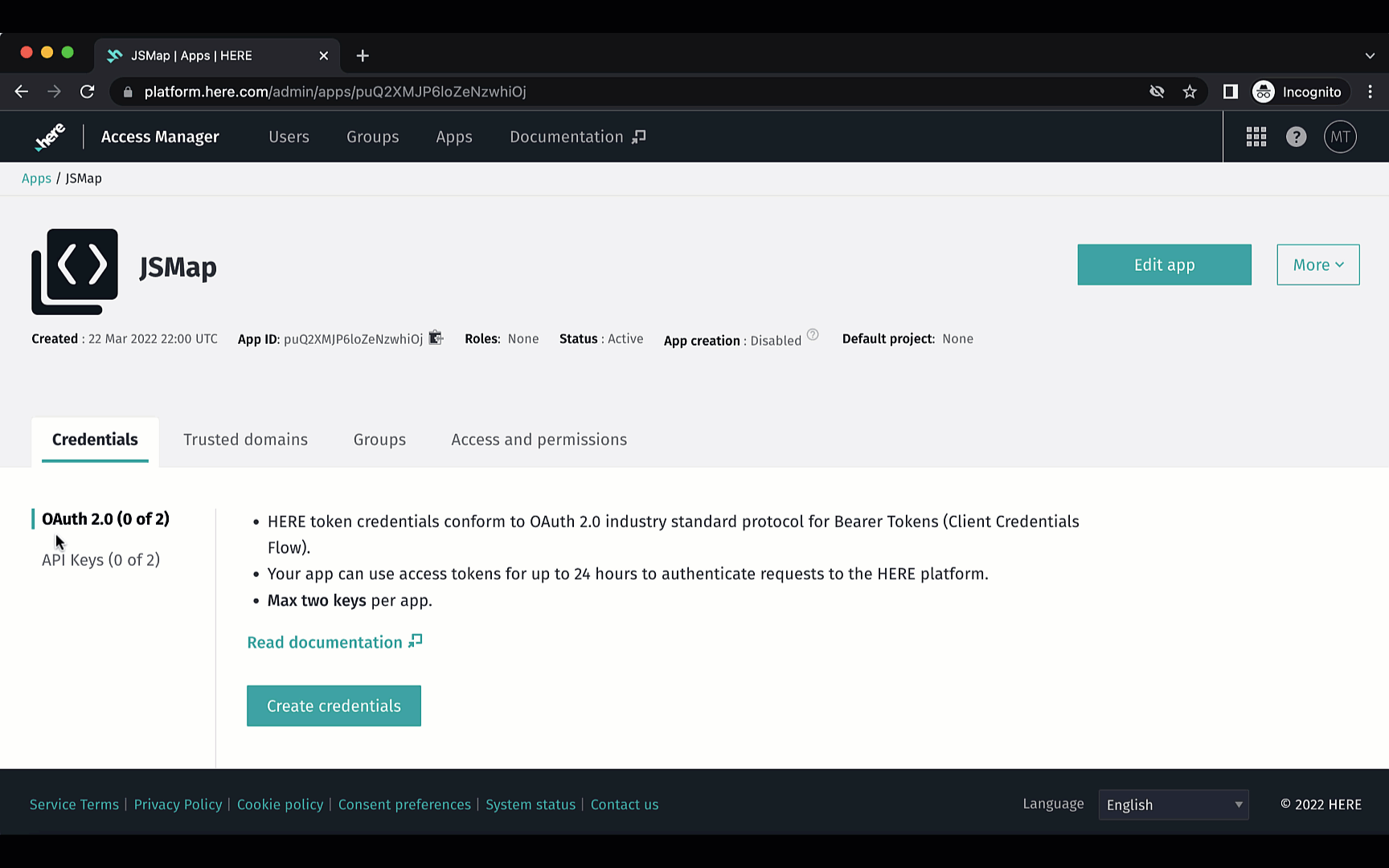
Task: Click App creation info tooltip icon
Action: pos(813,335)
